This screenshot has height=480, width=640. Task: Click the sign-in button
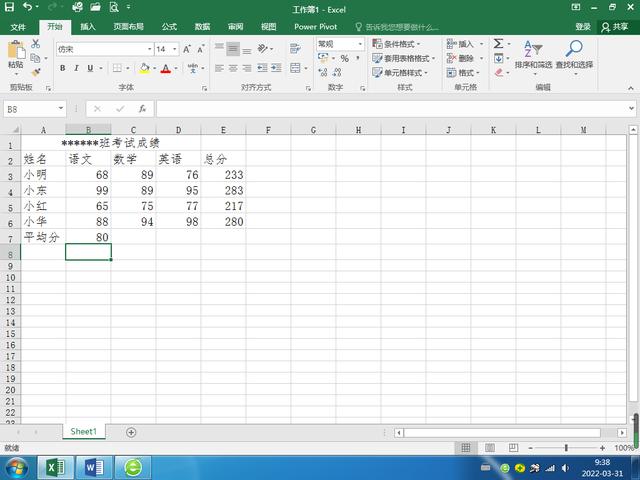click(583, 27)
